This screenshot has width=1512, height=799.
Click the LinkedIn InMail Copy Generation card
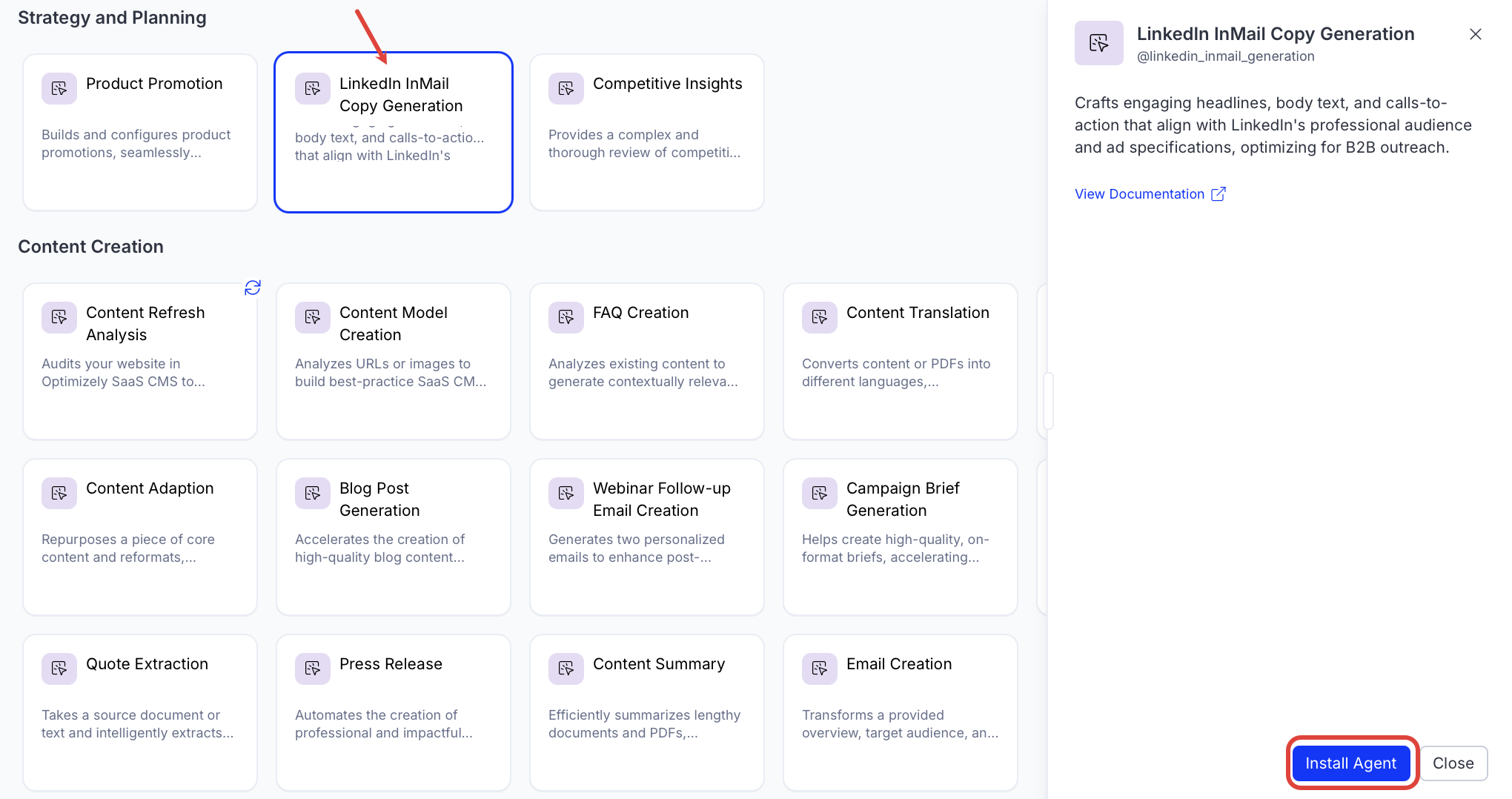pos(394,133)
